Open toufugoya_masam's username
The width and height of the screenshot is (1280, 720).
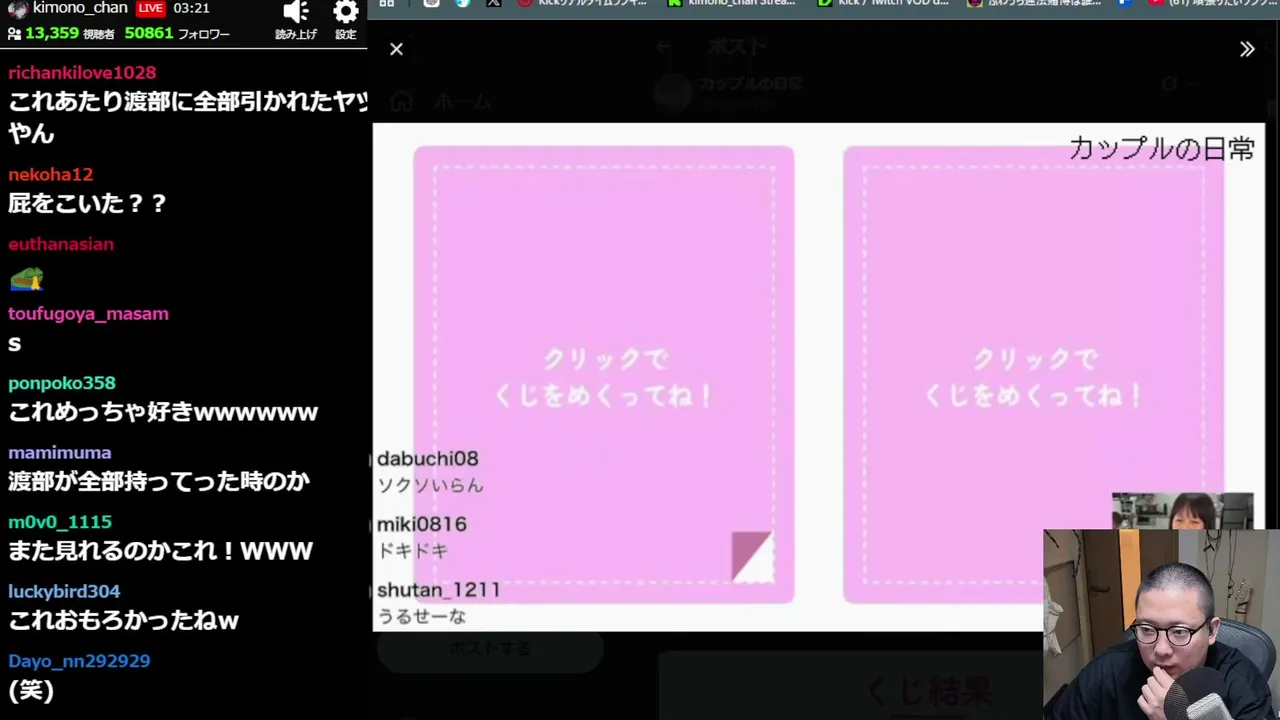(x=88, y=314)
